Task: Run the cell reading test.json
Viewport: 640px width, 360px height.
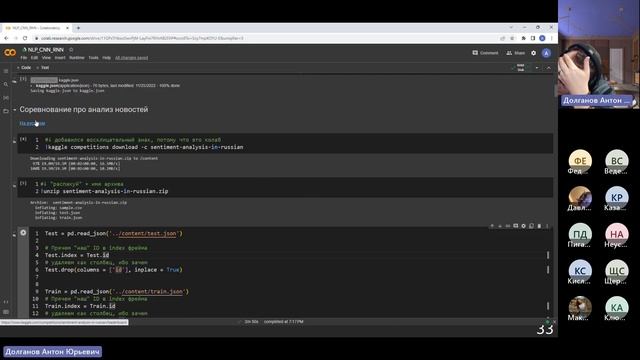Action: (x=23, y=233)
